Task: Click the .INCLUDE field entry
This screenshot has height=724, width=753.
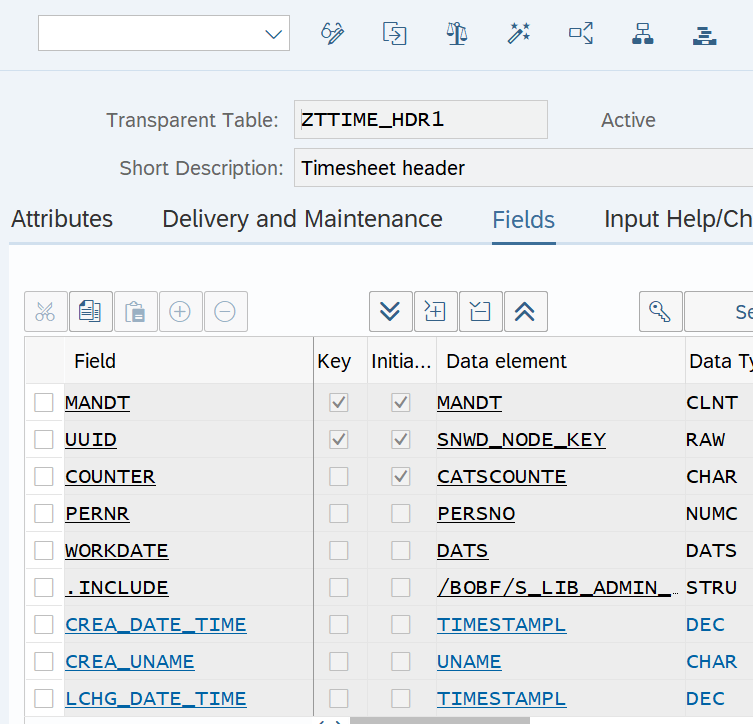Action: (117, 587)
